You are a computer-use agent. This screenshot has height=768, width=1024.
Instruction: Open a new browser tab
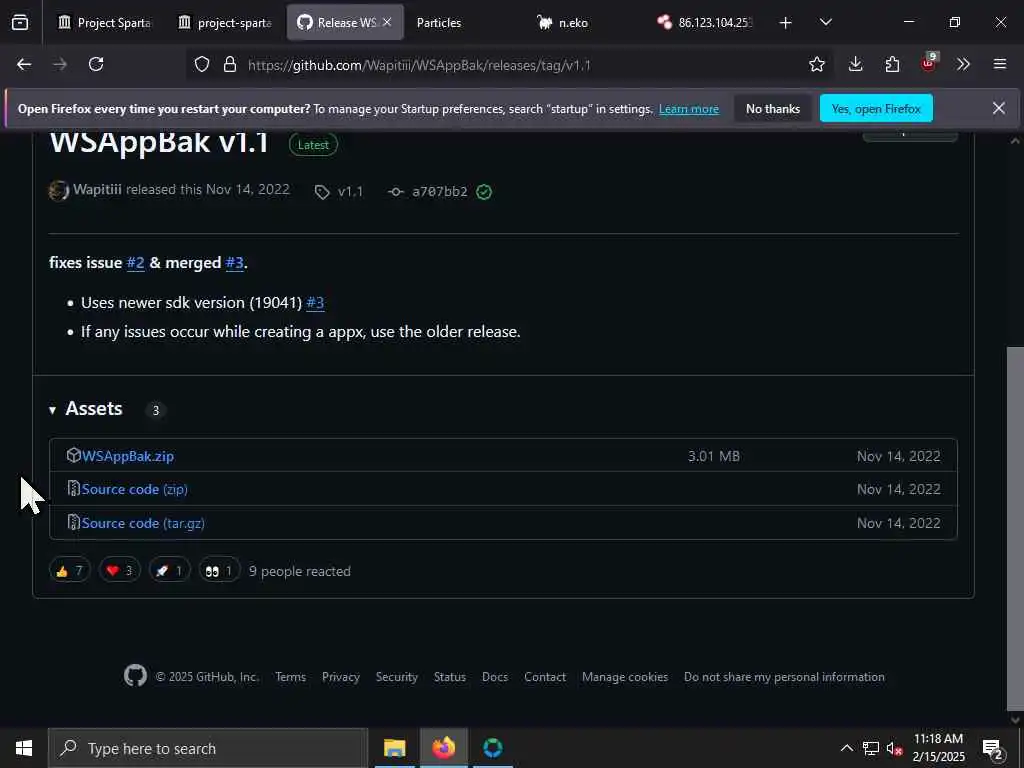[x=786, y=23]
